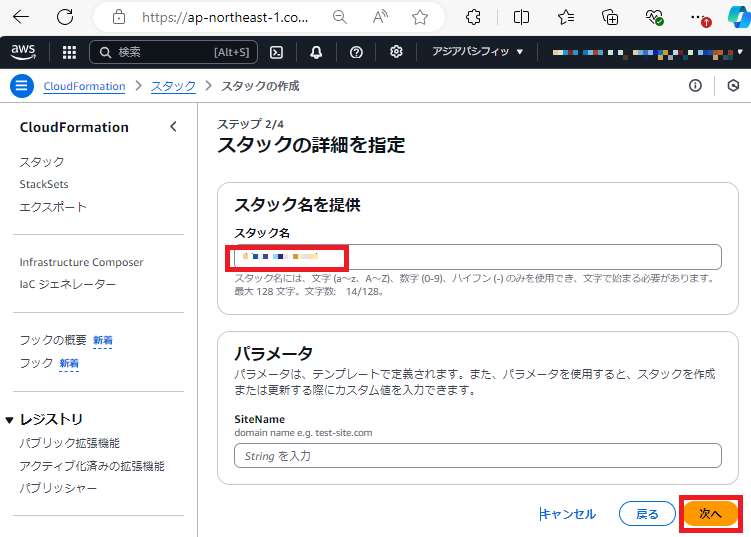Reload the page with refresh icon
This screenshot has height=537, width=751.
(65, 17)
